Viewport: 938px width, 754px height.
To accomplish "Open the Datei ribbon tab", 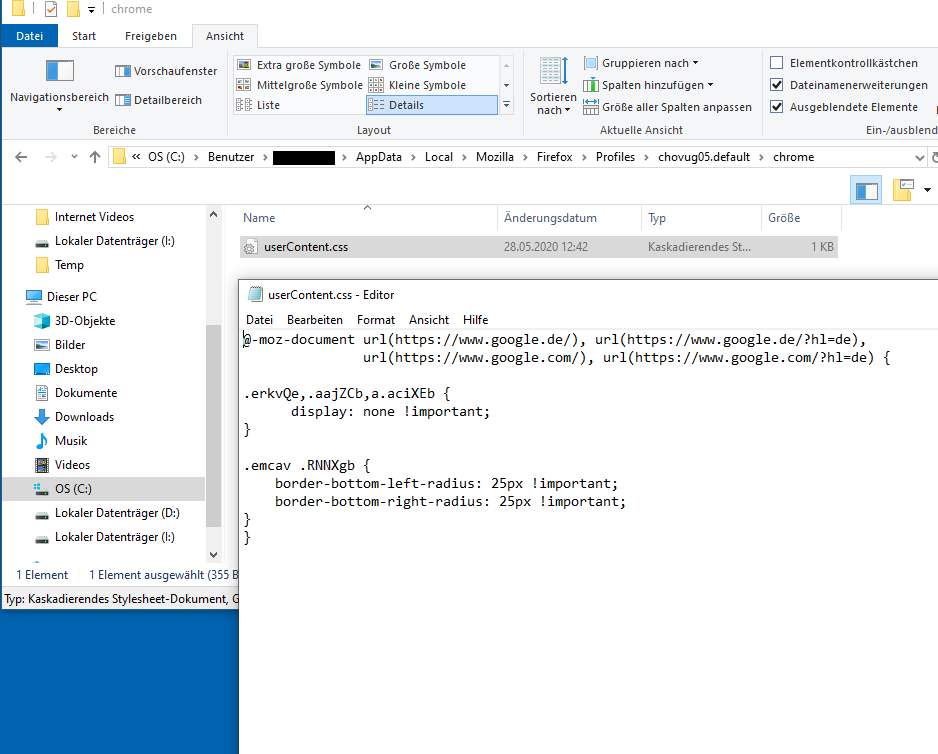I will (29, 36).
